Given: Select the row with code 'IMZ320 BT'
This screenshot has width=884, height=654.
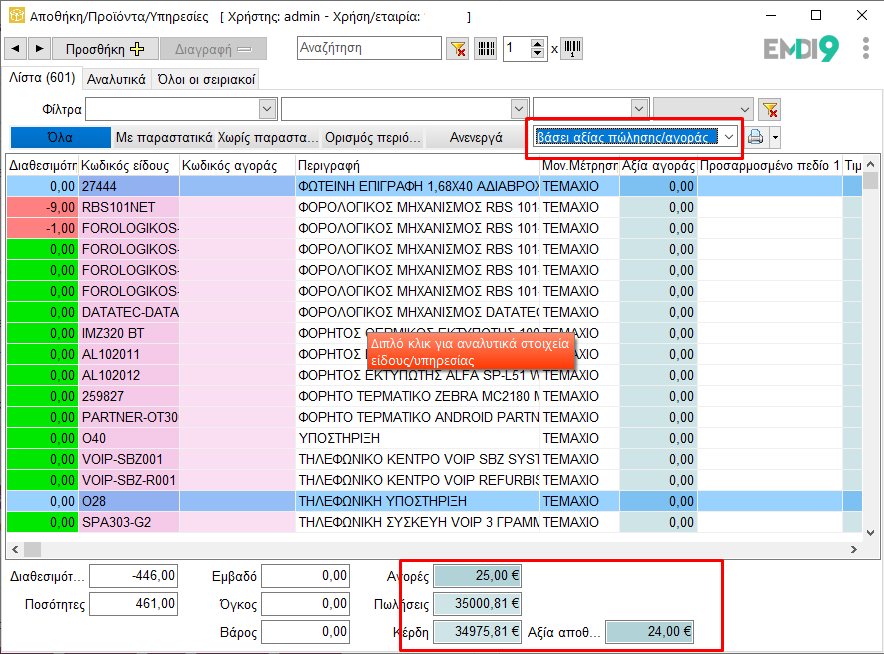Looking at the screenshot, I should click(x=434, y=333).
